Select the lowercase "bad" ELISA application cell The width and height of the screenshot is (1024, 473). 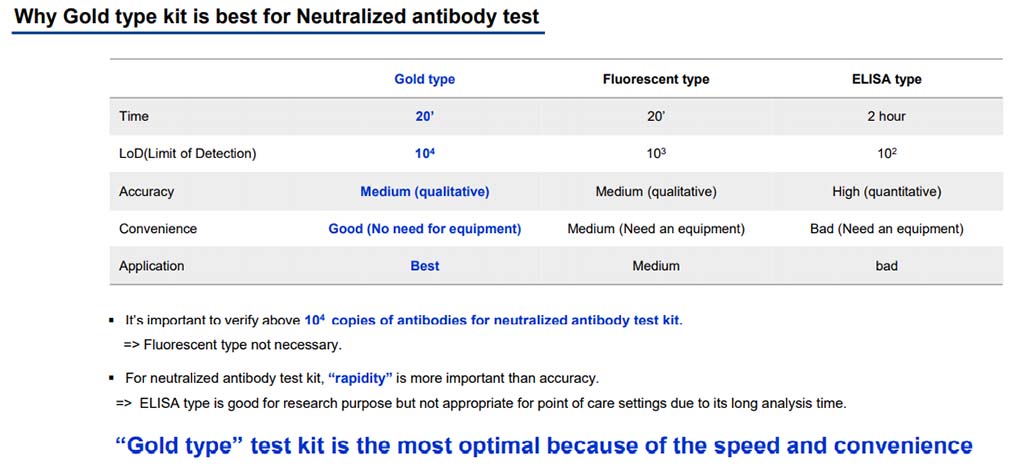[887, 266]
